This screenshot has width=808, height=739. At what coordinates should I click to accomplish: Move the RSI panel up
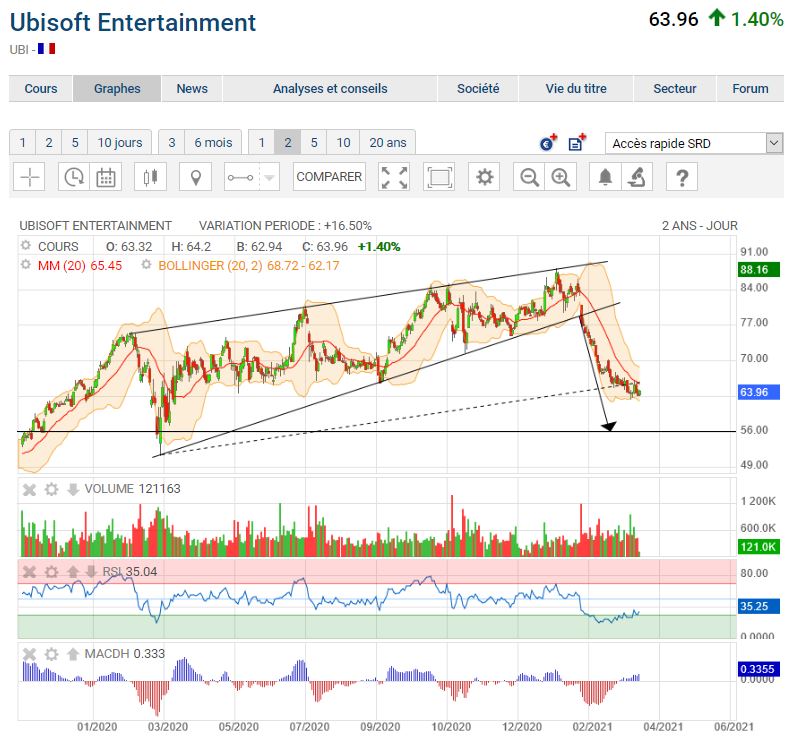point(73,572)
